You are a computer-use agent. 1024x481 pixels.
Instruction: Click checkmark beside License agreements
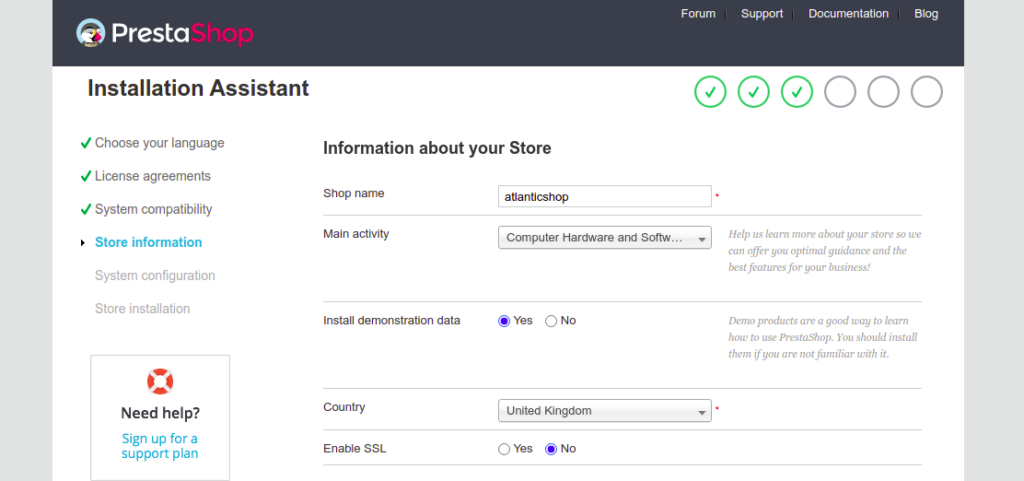[x=86, y=176]
